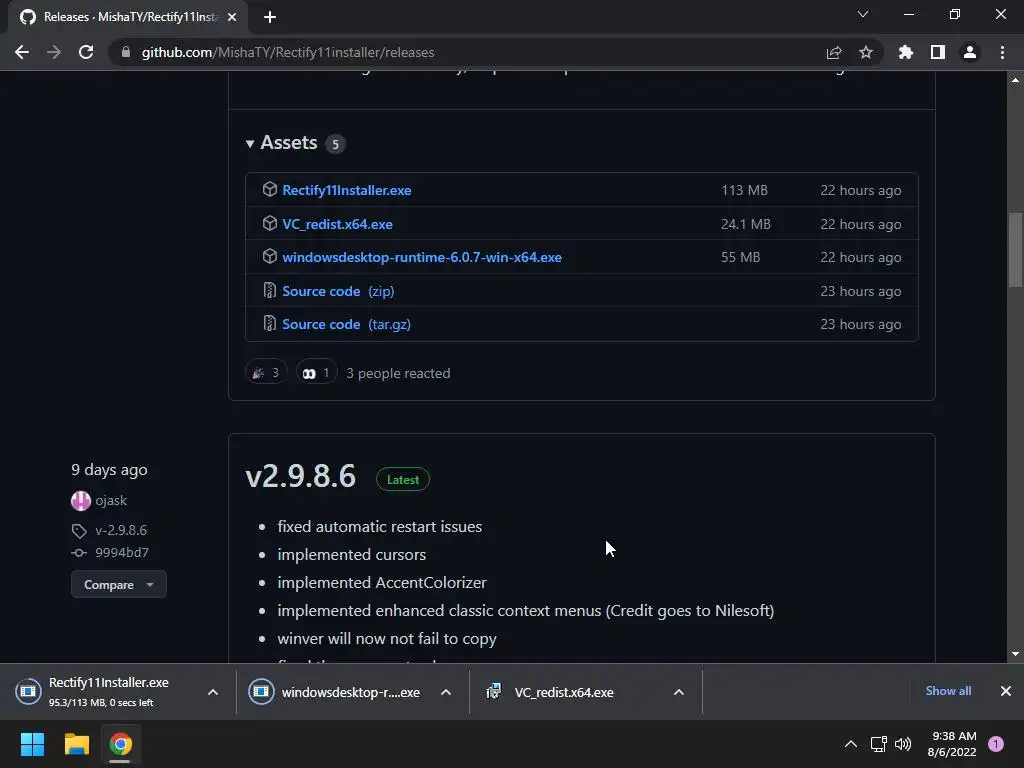
Task: Open the notification center badge
Action: pos(996,744)
